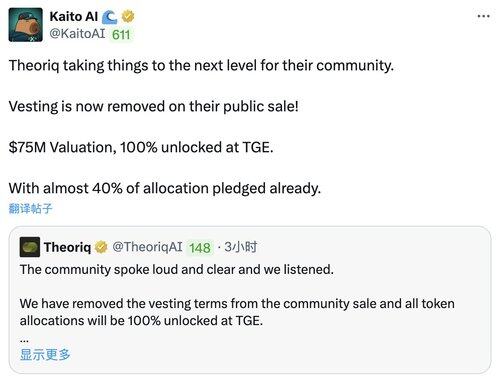Expand quoted post with 显示更多
This screenshot has height=378, width=500.
(45, 355)
